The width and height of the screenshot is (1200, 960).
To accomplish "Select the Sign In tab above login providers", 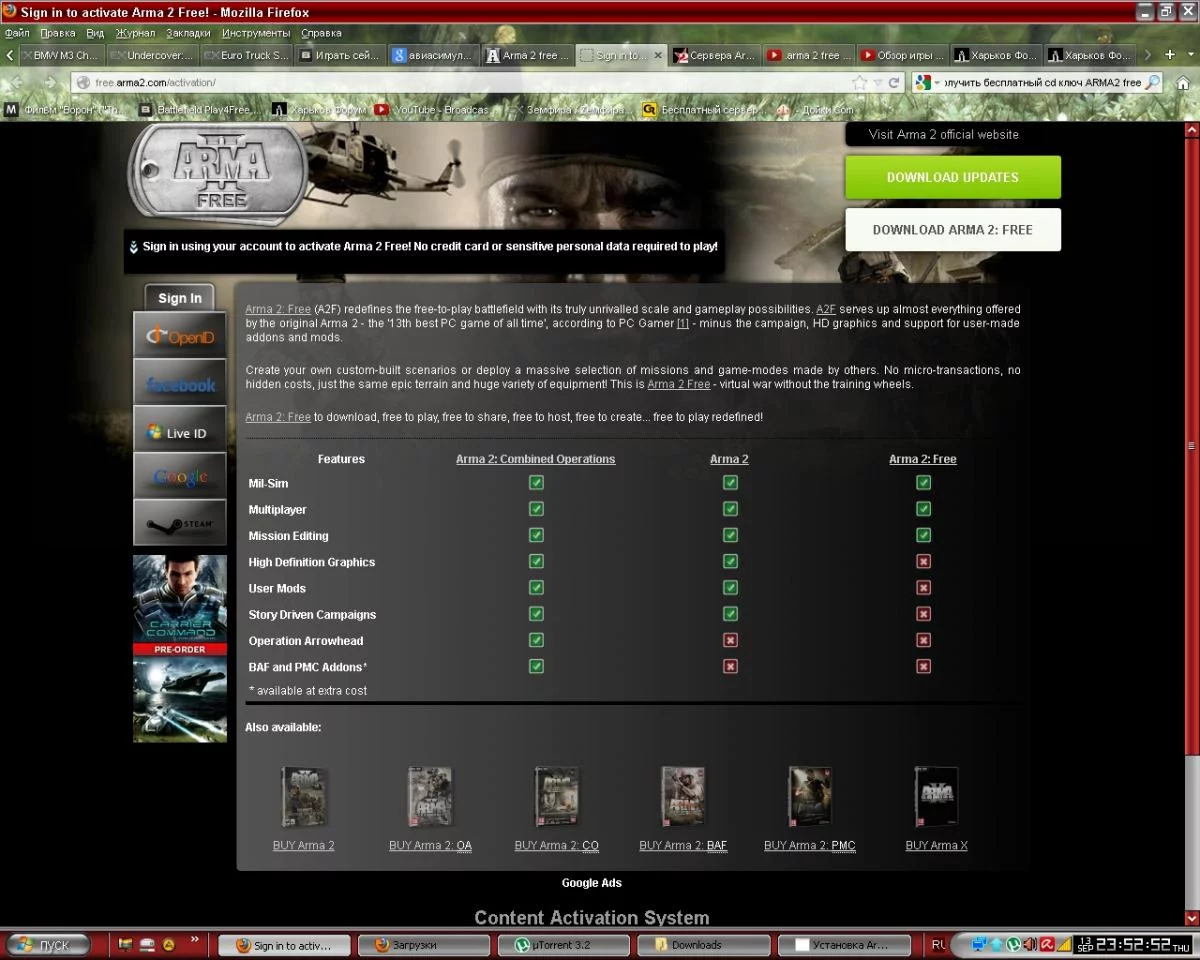I will coord(180,298).
